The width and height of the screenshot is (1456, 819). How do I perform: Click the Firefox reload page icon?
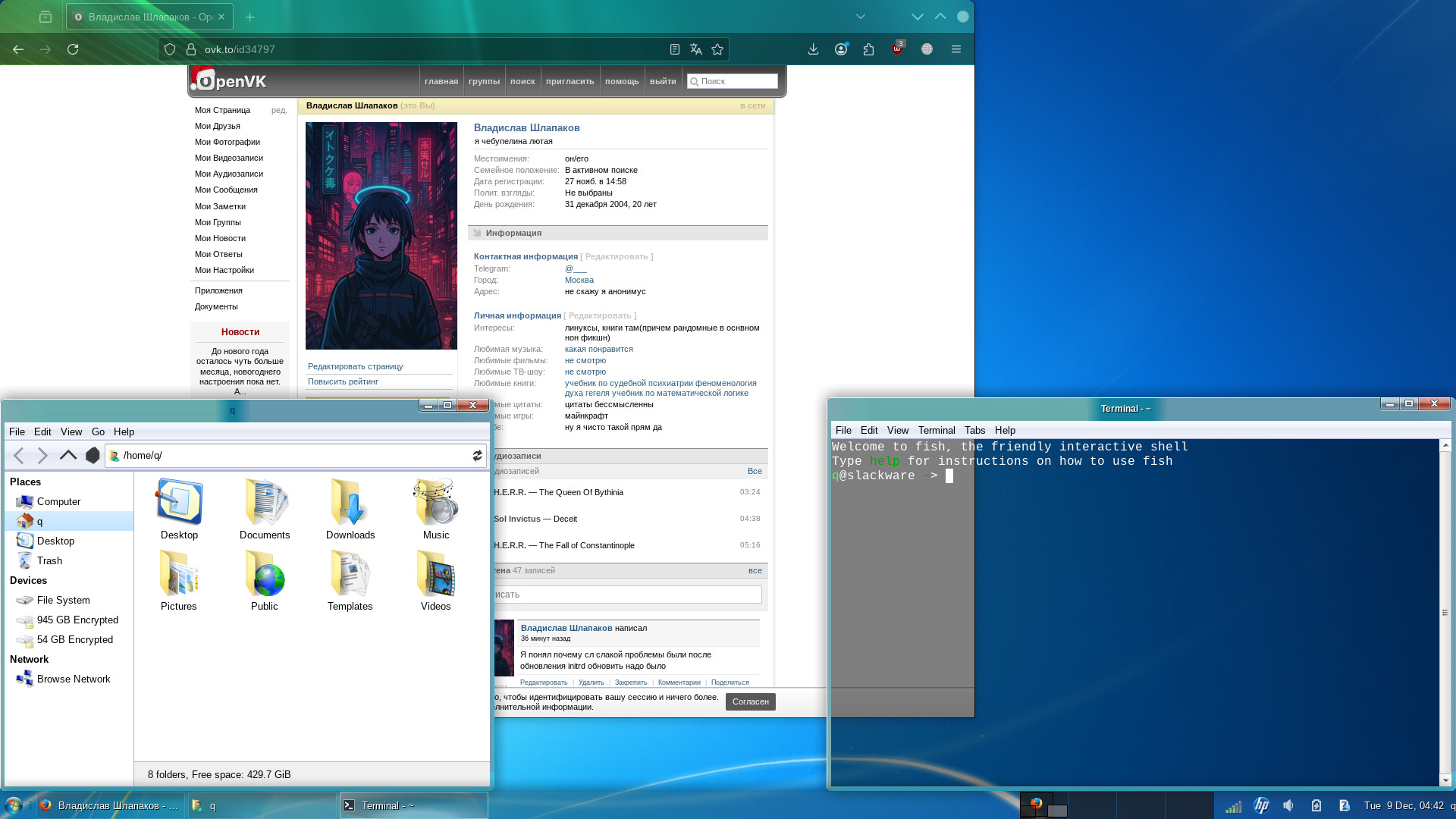pos(73,49)
